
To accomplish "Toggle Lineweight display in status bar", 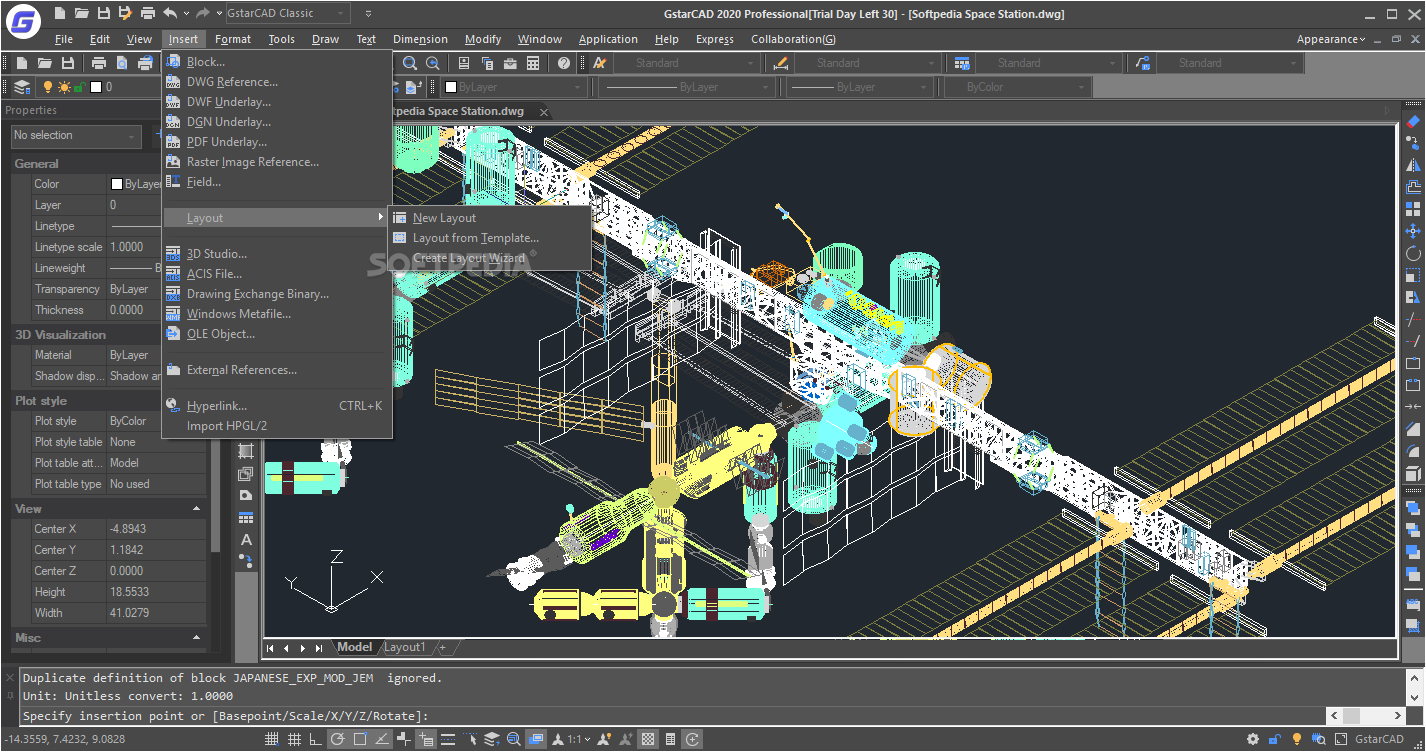I will [x=449, y=739].
